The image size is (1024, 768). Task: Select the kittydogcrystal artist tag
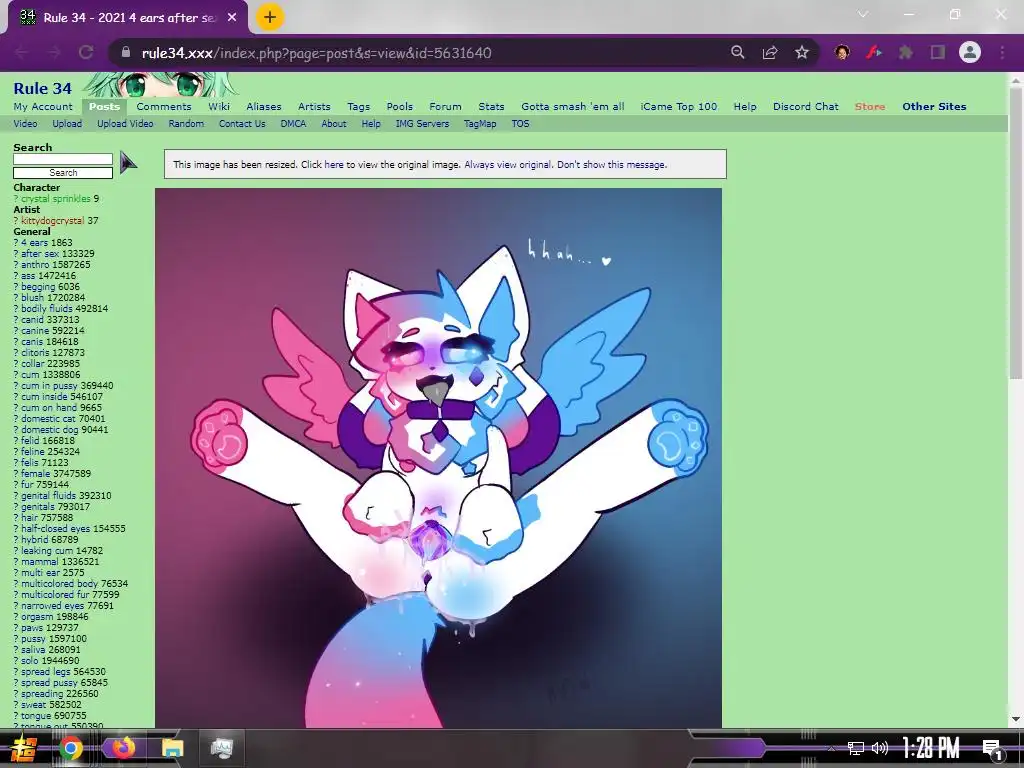(52, 221)
